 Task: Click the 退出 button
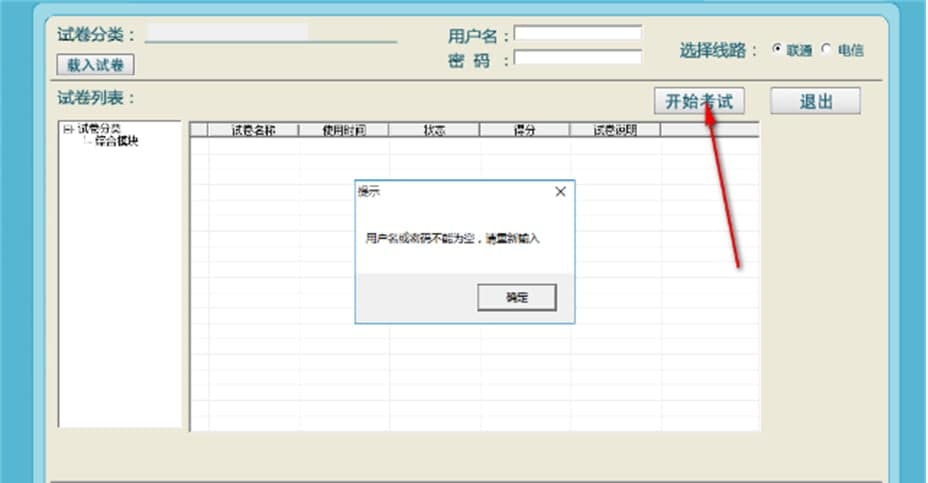pos(816,101)
